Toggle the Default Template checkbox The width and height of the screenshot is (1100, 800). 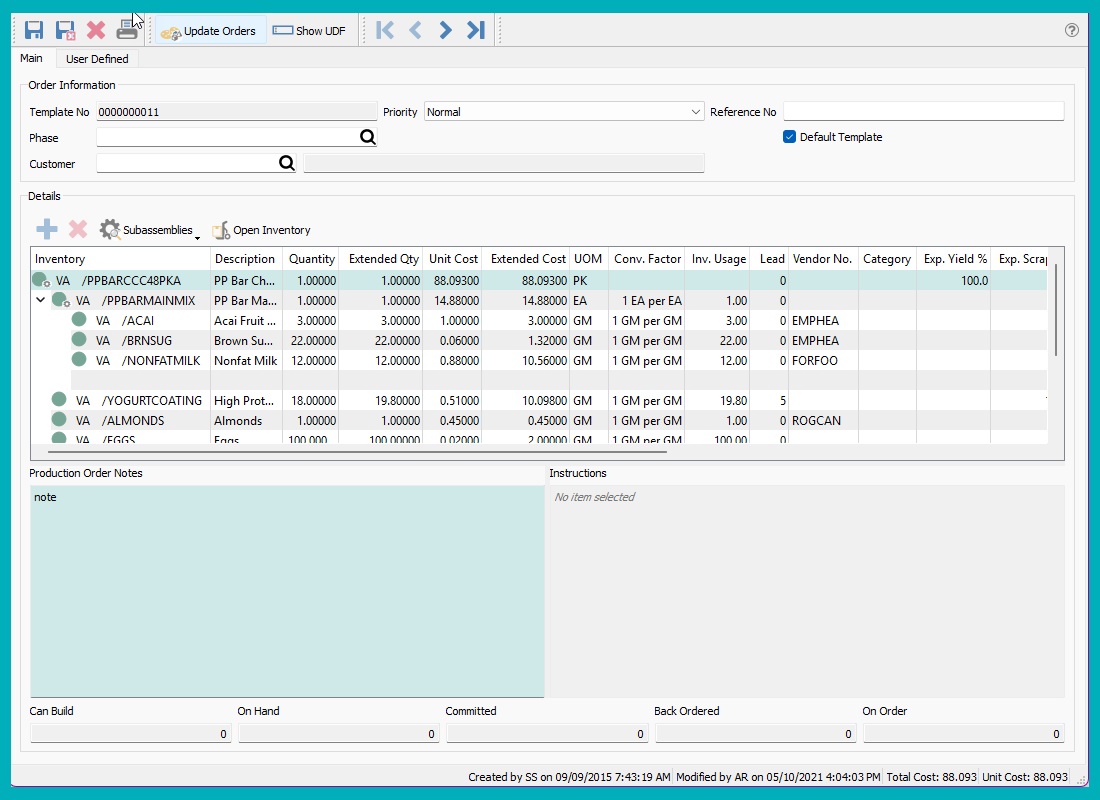pos(789,137)
